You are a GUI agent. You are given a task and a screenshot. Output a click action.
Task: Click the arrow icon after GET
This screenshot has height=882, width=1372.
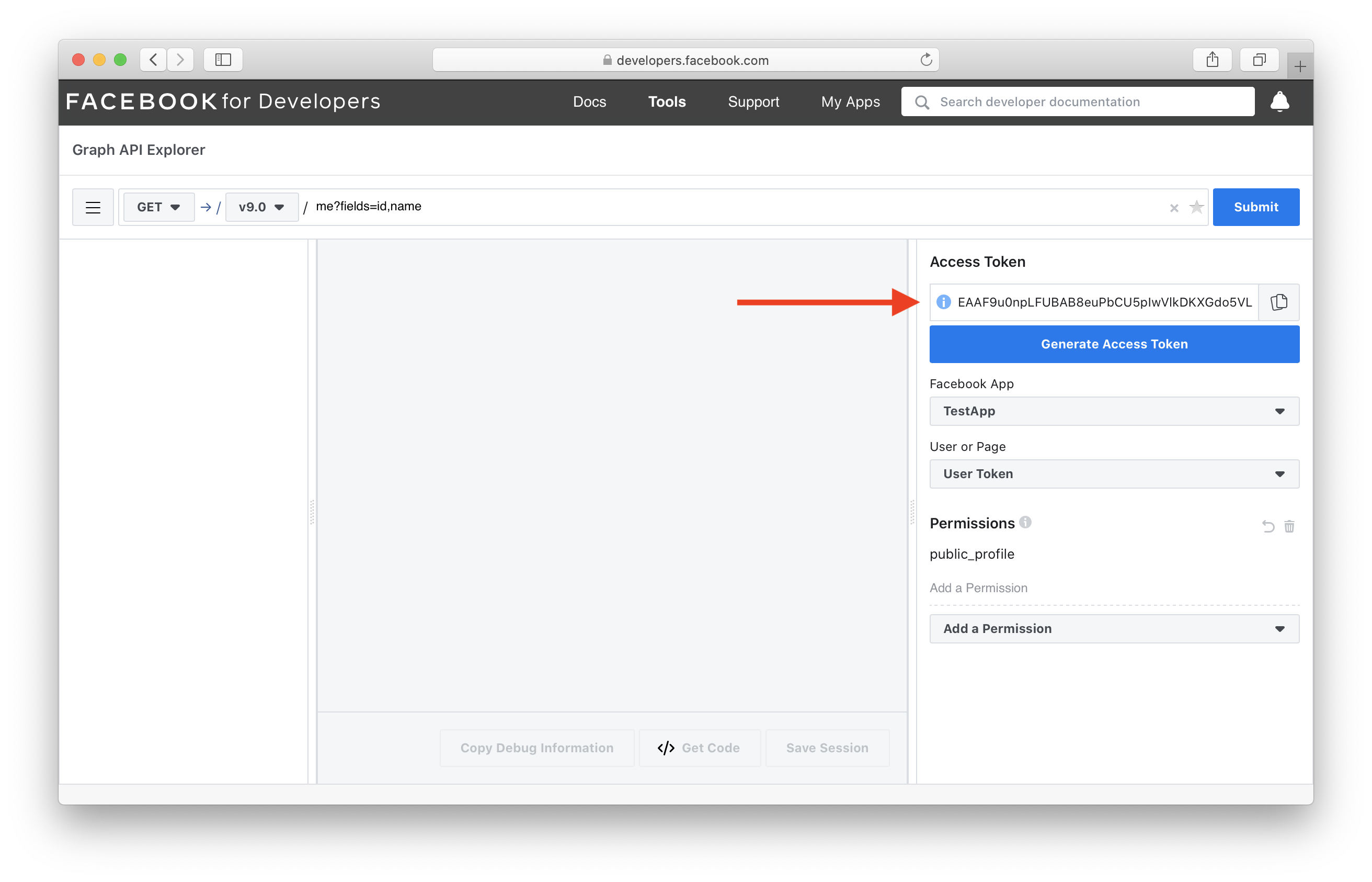point(206,207)
